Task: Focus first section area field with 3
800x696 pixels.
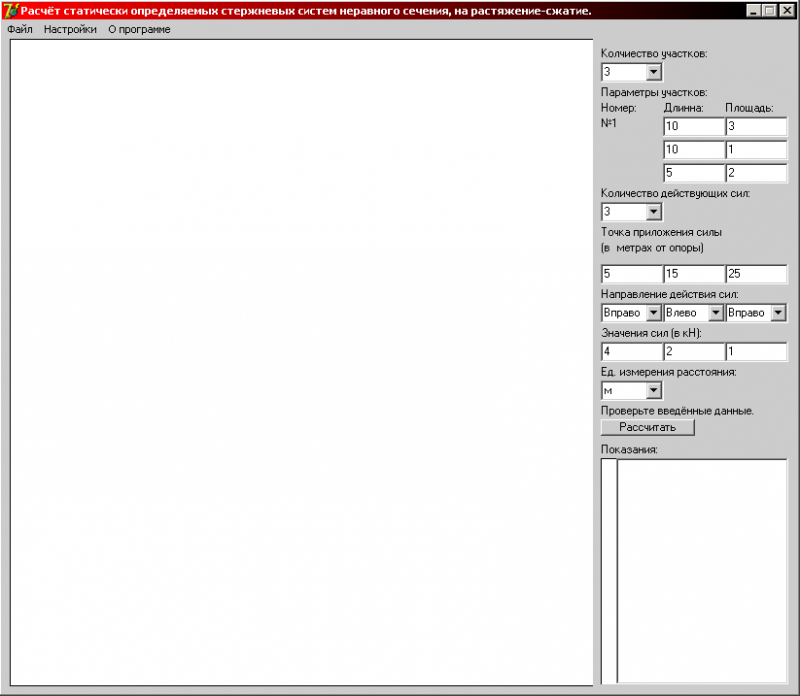Action: tap(756, 127)
